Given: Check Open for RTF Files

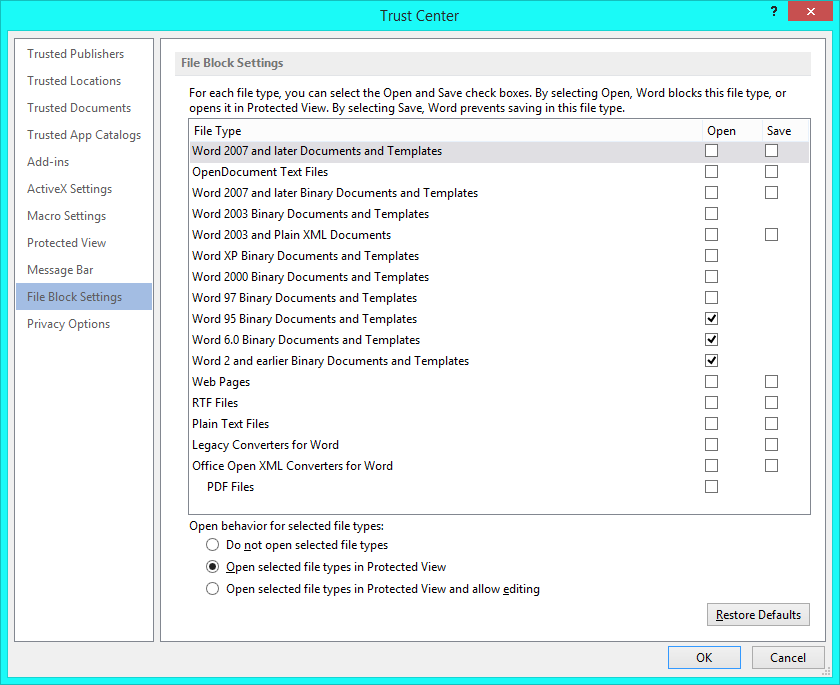Looking at the screenshot, I should [x=711, y=403].
